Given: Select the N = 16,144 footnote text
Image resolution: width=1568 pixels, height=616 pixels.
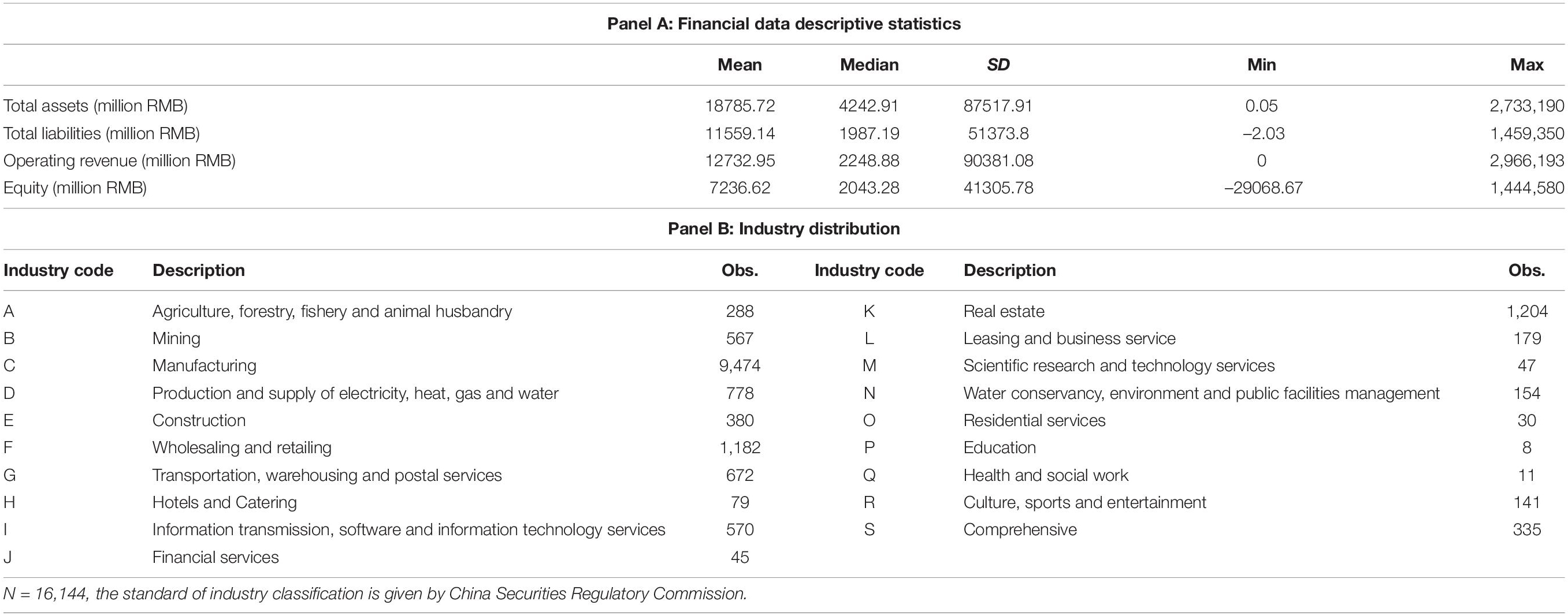Looking at the screenshot, I should (x=375, y=593).
